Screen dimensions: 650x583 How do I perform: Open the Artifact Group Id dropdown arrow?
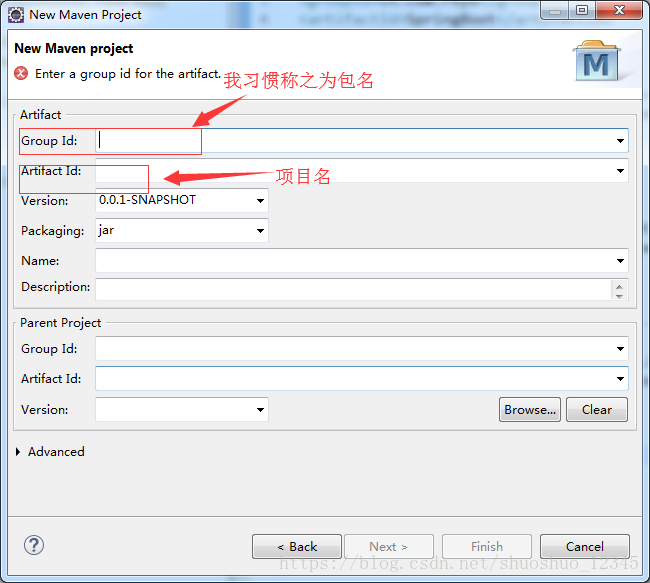(x=620, y=141)
